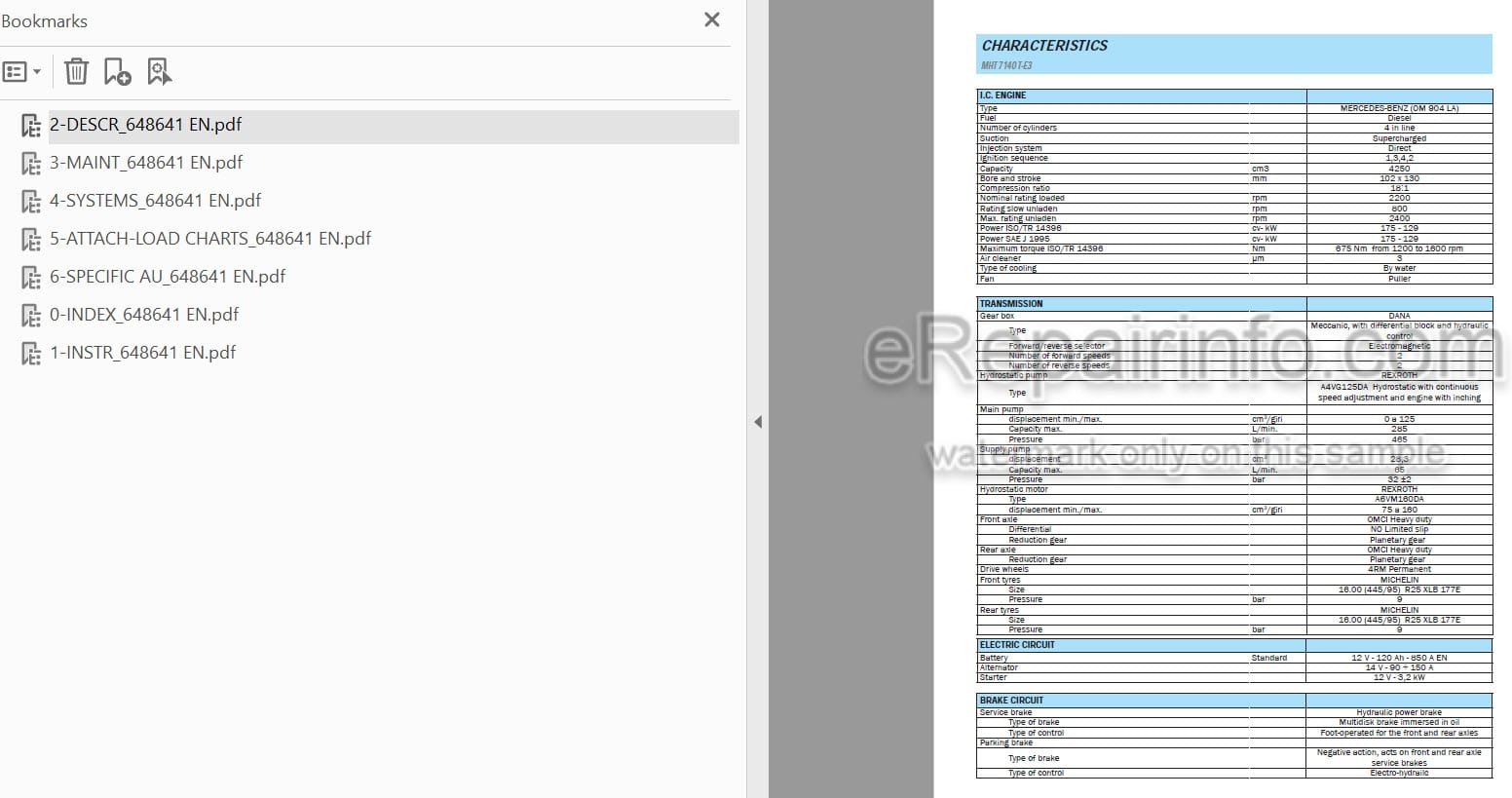Open bookmark 1-INSTR_648641 EN.pdf
1512x798 pixels.
(143, 353)
